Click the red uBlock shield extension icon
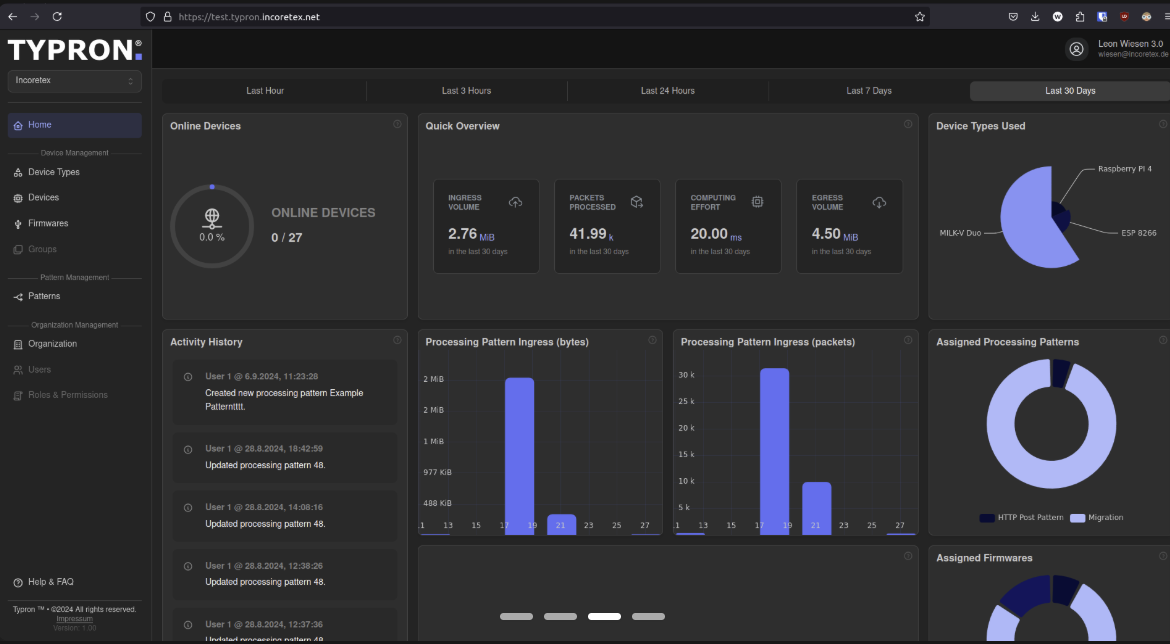This screenshot has height=644, width=1170. [1124, 16]
